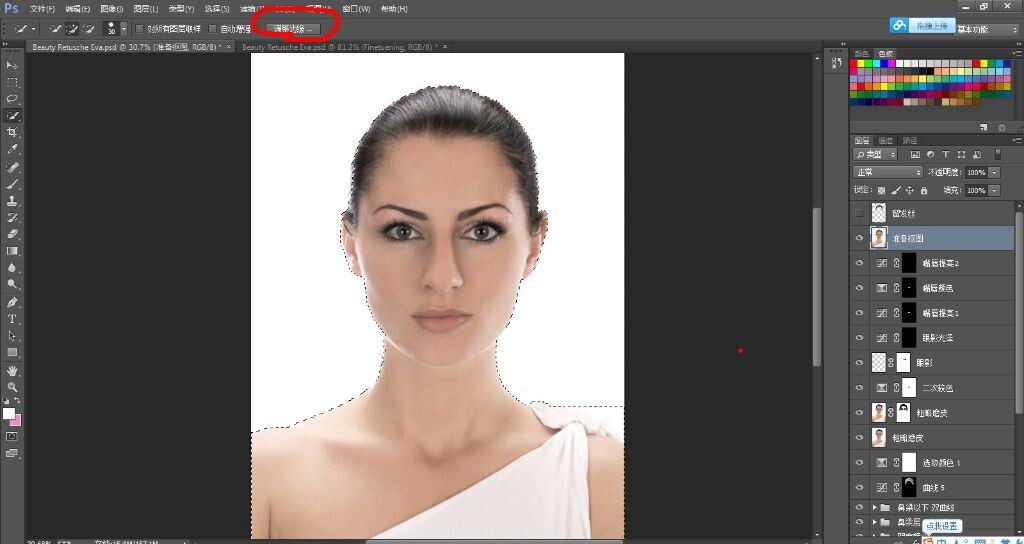Toggle layer filter on/off switch
Image resolution: width=1024 pixels, height=544 pixels.
pos(997,155)
